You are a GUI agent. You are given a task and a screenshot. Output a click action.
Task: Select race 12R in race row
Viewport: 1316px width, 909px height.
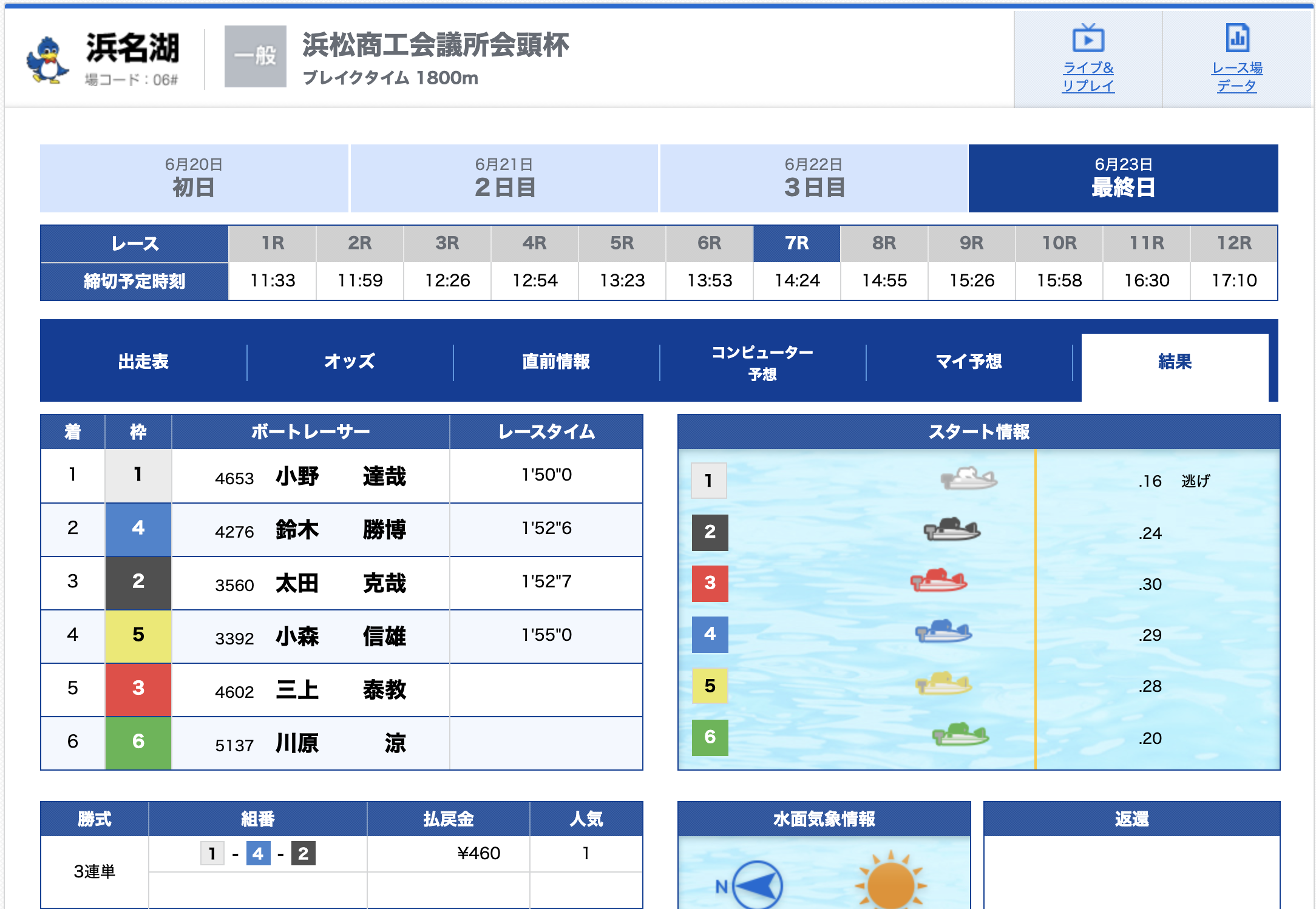pos(1233,243)
